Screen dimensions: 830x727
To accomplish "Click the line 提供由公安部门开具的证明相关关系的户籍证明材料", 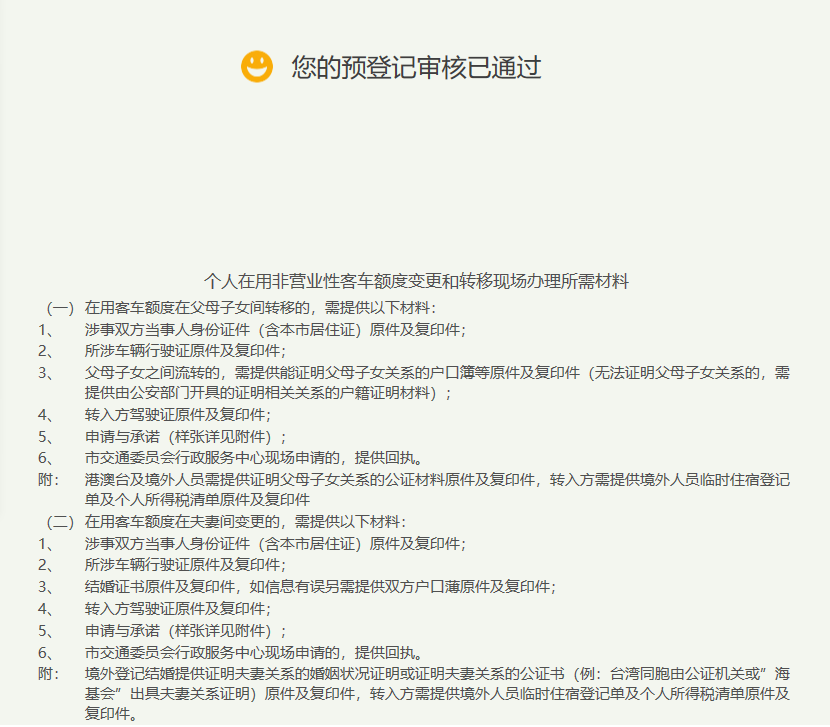I will tap(267, 393).
